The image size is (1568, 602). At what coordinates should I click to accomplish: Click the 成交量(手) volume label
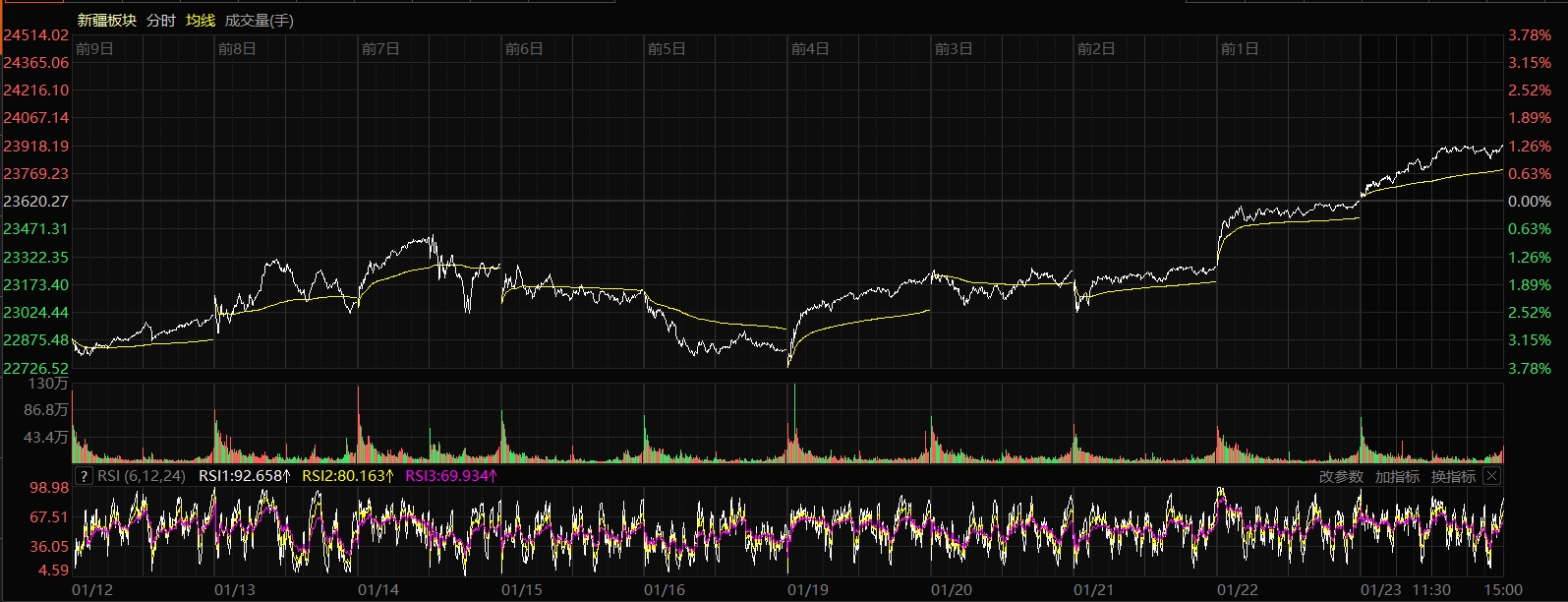click(260, 21)
